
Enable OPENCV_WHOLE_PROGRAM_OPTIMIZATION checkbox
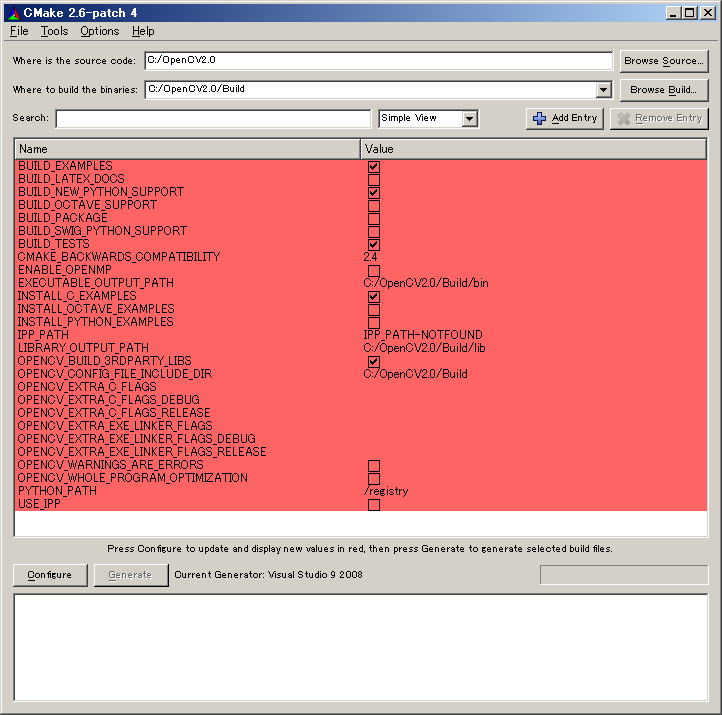coord(374,478)
